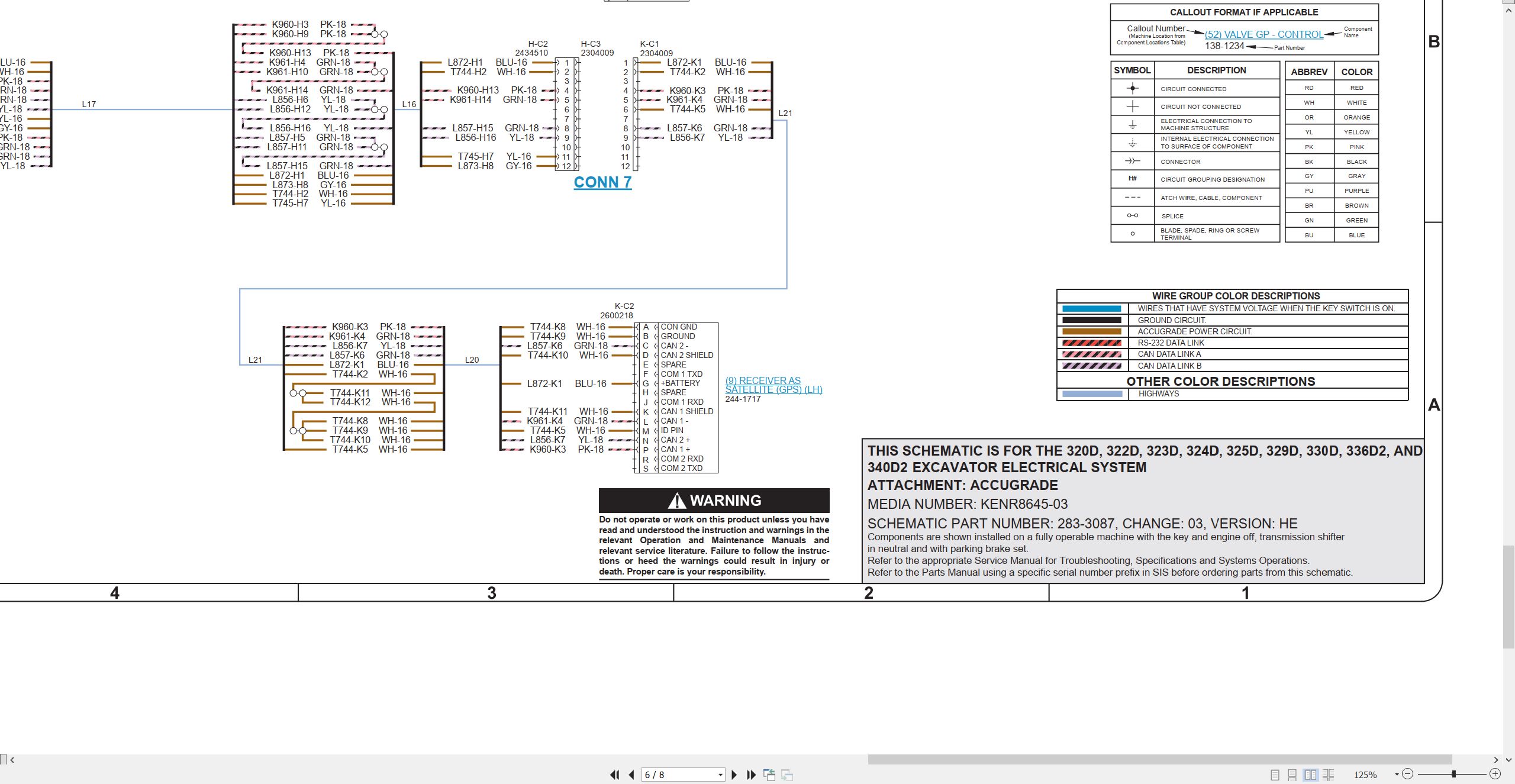Click the WARNING banner heading
This screenshot has height=784, width=1515.
714,501
